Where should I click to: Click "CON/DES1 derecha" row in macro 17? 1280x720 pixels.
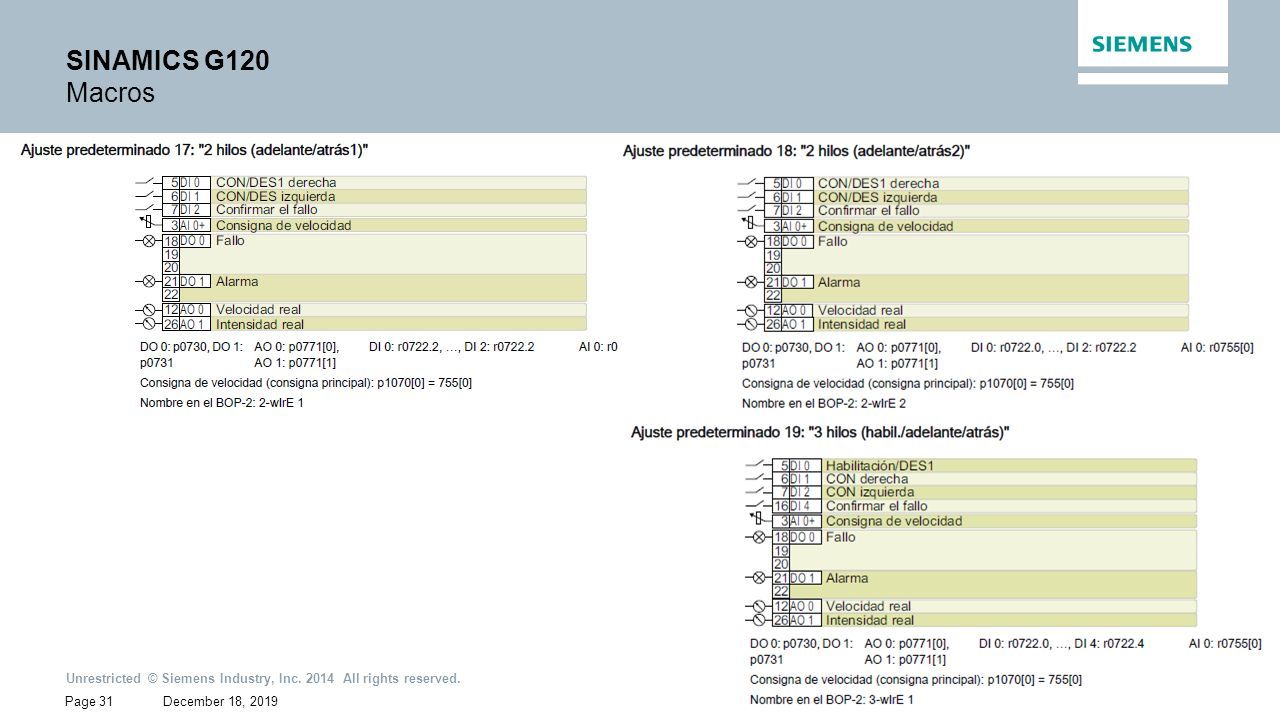click(x=374, y=183)
